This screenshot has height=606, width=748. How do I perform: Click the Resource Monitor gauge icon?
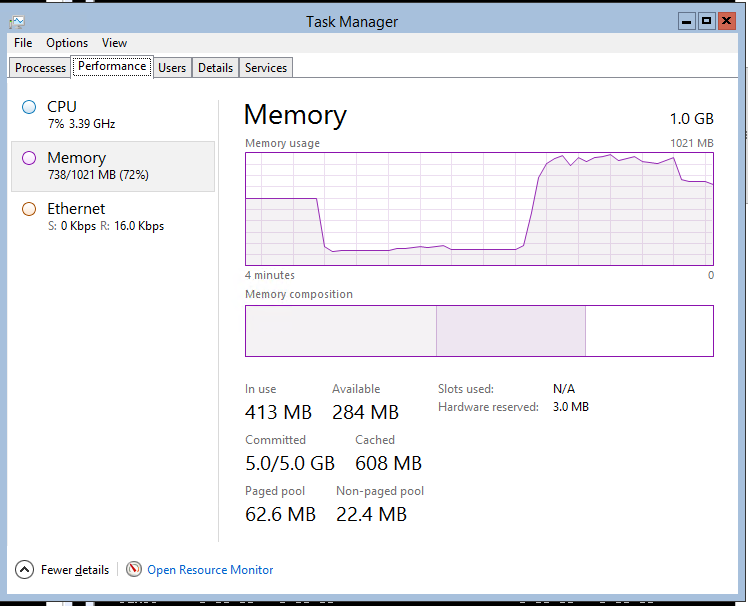click(134, 569)
